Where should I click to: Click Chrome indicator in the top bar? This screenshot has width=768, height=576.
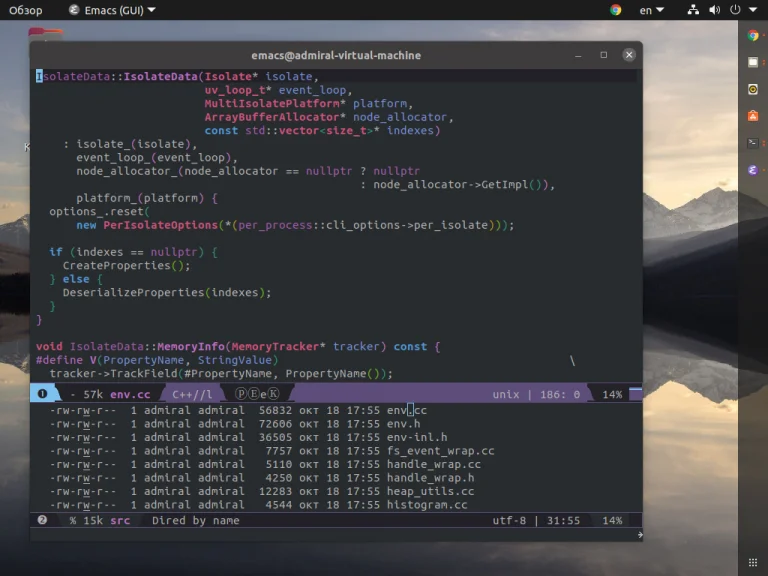(x=616, y=10)
